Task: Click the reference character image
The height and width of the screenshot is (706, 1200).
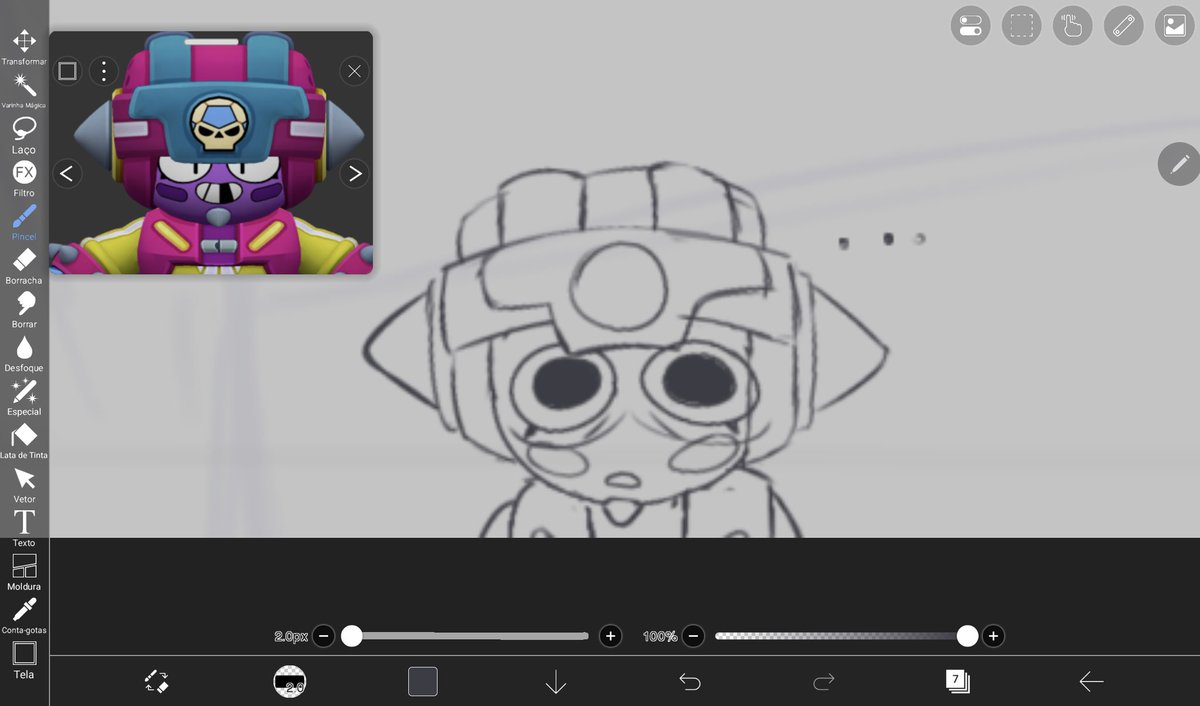Action: (x=211, y=152)
